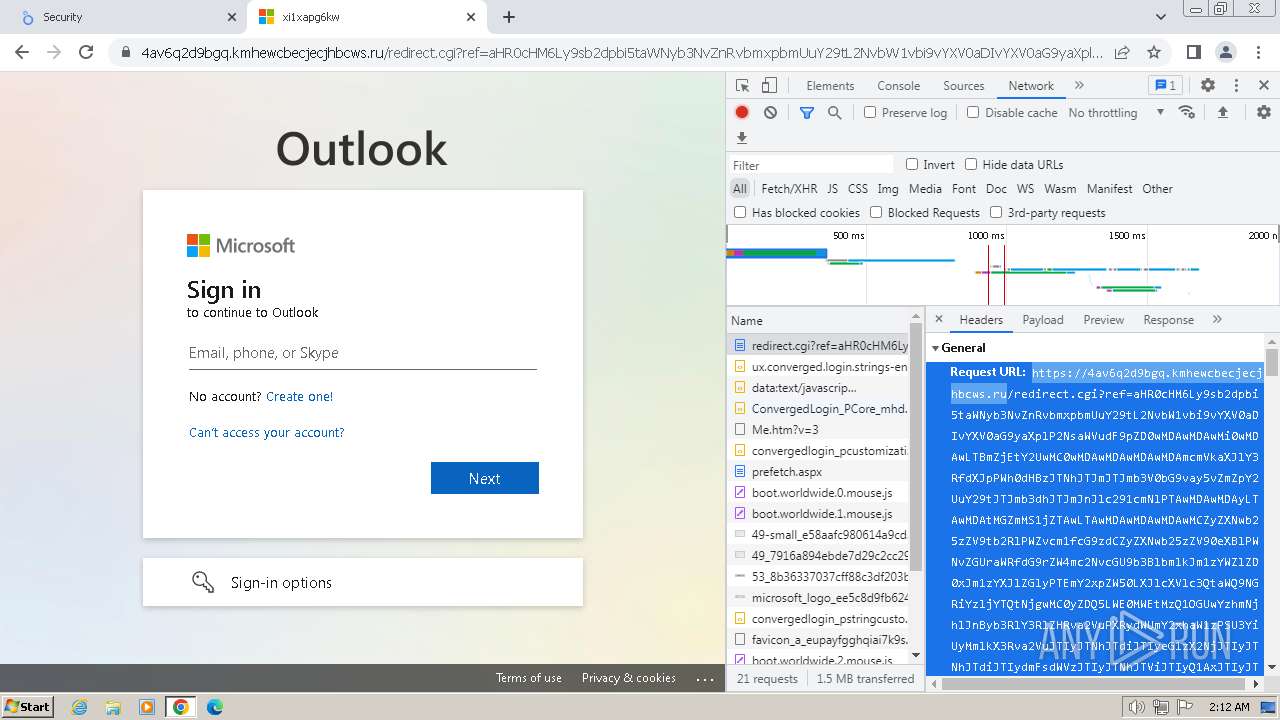The width and height of the screenshot is (1280, 720).
Task: Click the Next sign-in button
Action: pos(485,478)
